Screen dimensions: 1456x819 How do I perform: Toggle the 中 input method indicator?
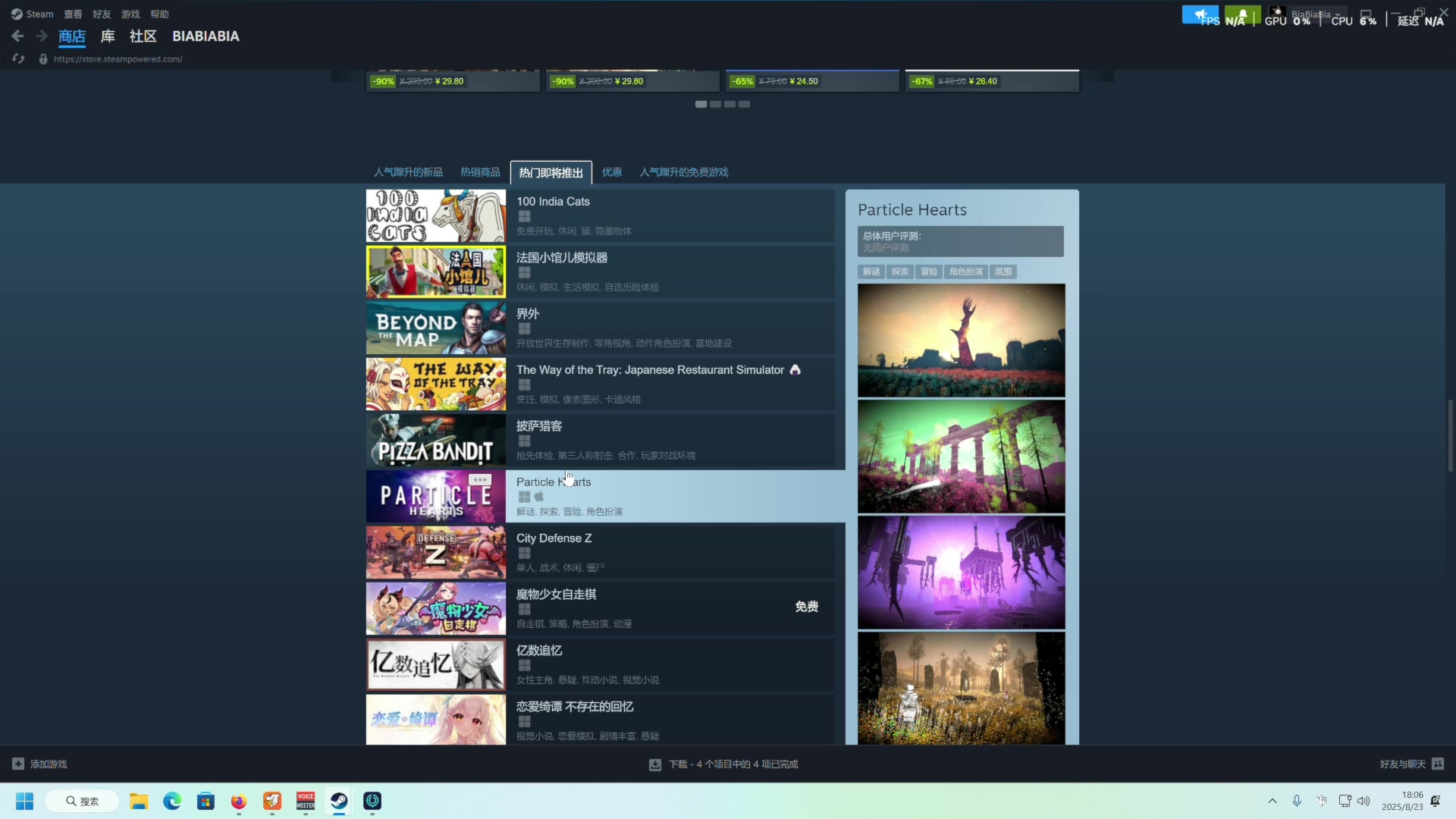pyautogui.click(x=1321, y=801)
